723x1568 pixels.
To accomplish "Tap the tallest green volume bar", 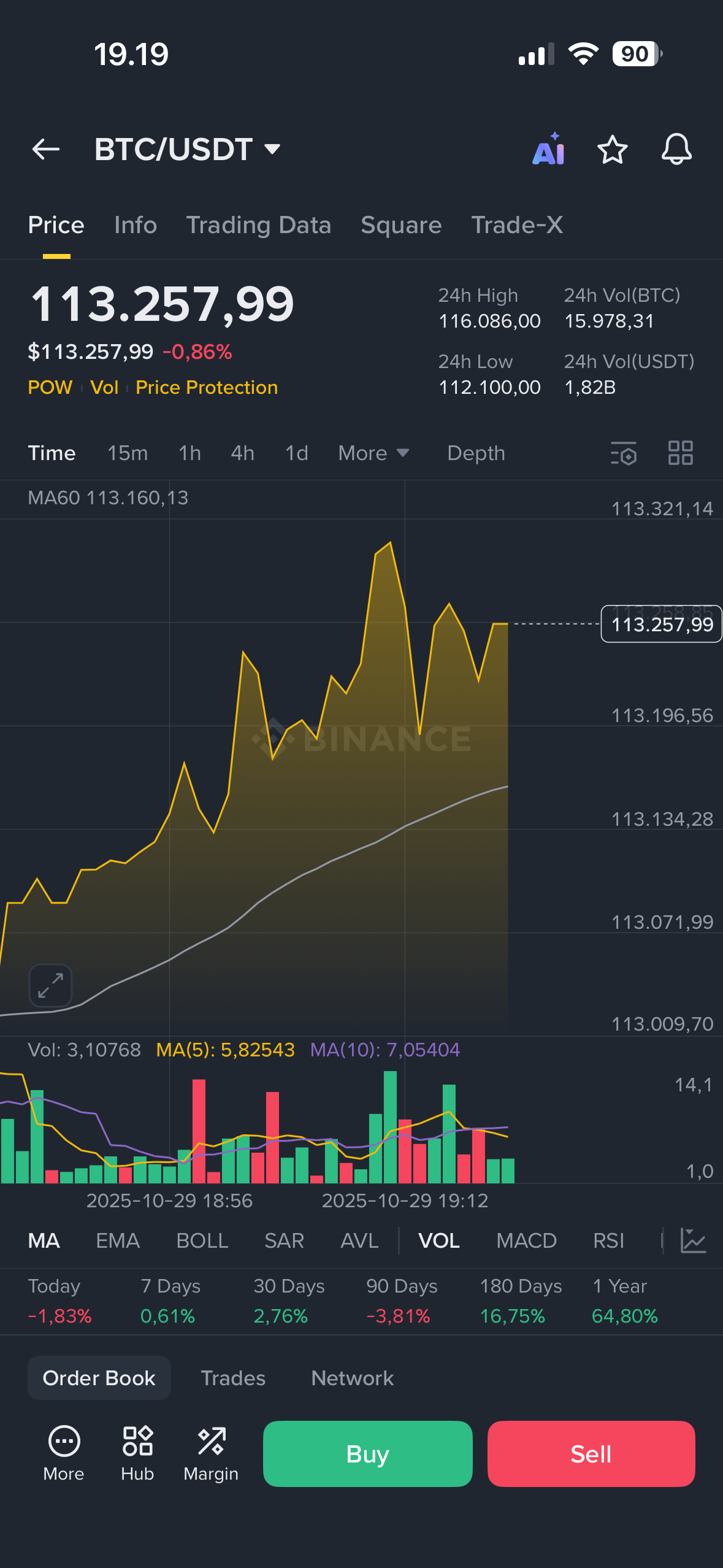I will pyautogui.click(x=390, y=1127).
